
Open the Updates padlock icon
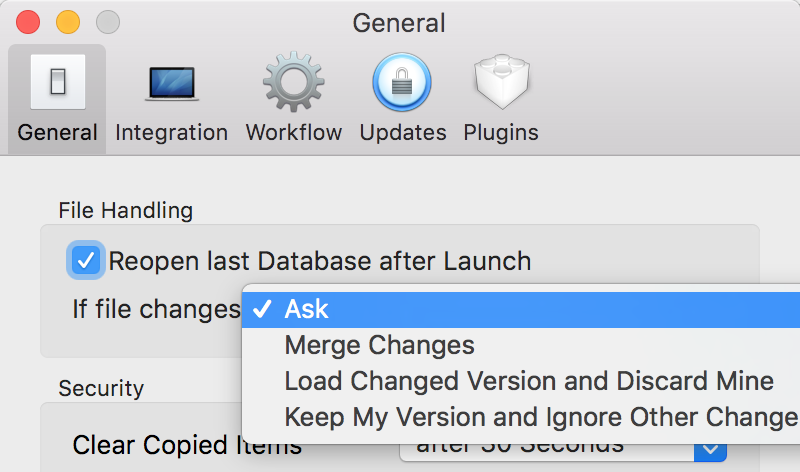[x=402, y=82]
